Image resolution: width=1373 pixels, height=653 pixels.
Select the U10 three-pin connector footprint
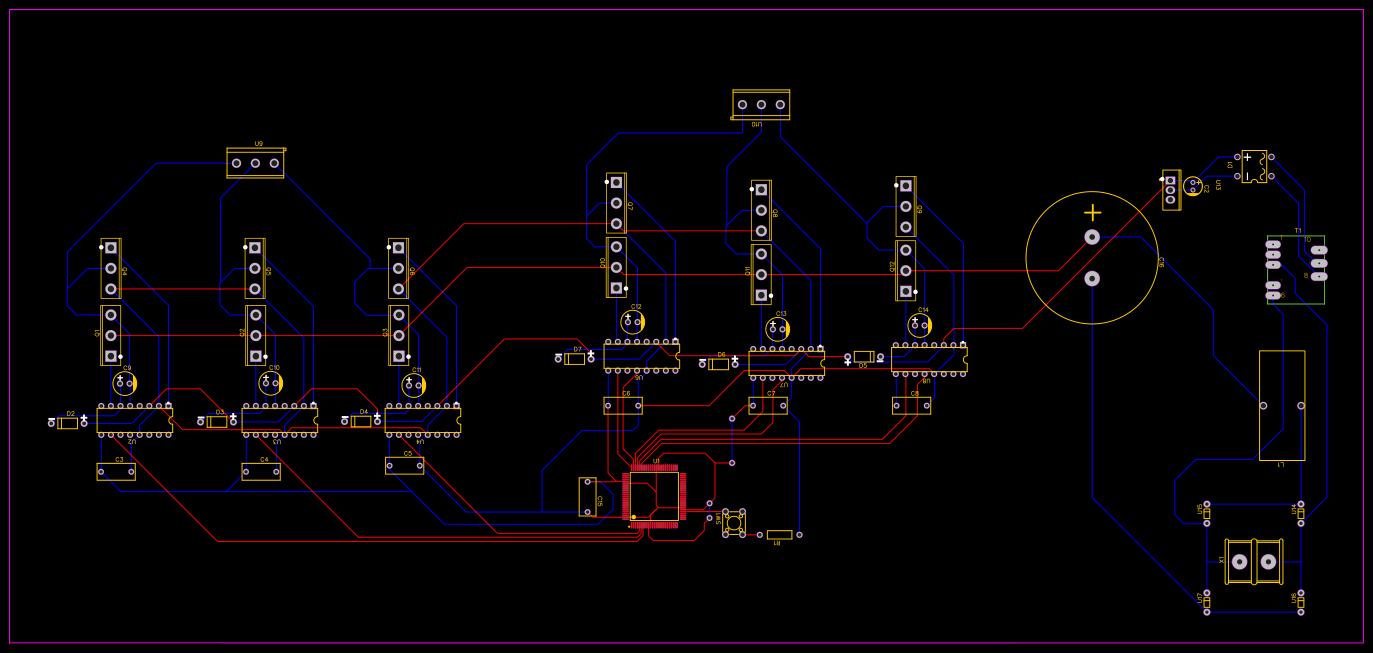[761, 104]
